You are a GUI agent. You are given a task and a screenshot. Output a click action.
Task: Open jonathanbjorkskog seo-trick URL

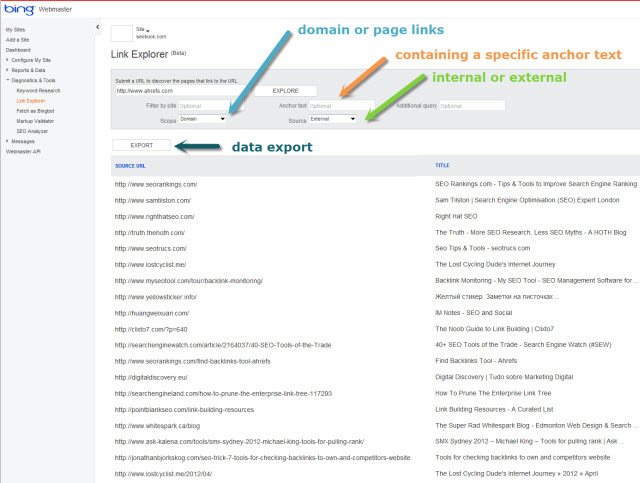click(262, 458)
